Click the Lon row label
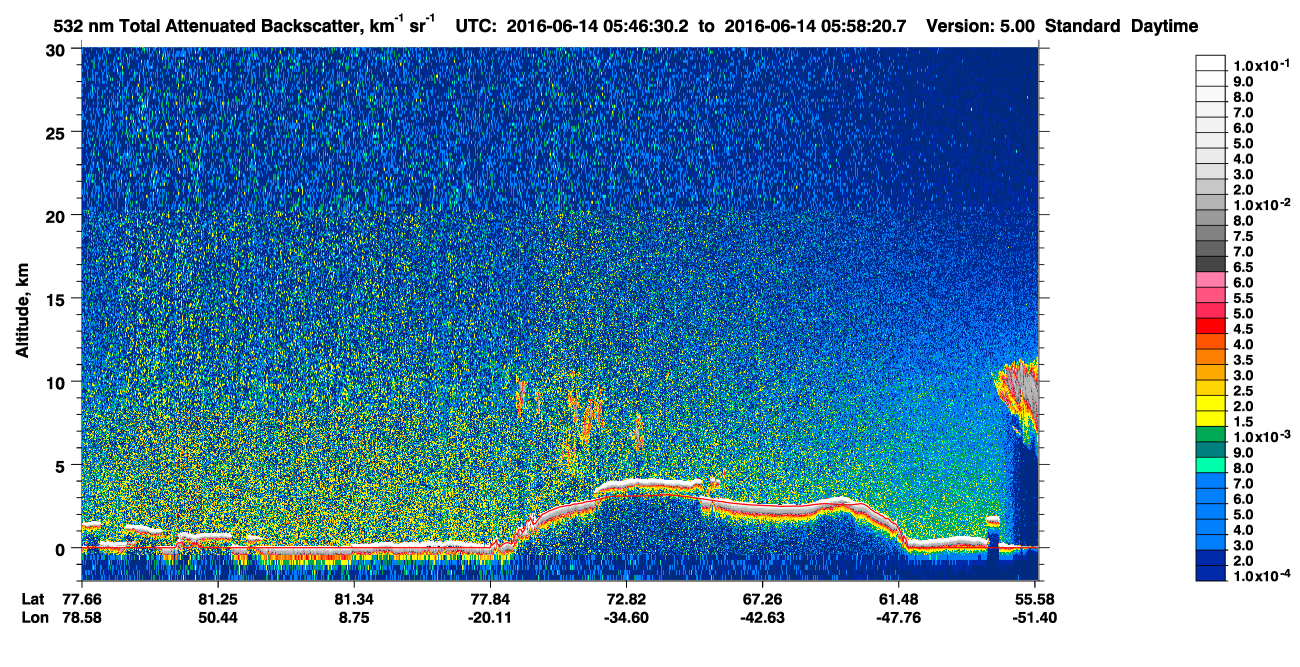1300x667 pixels. (33, 617)
